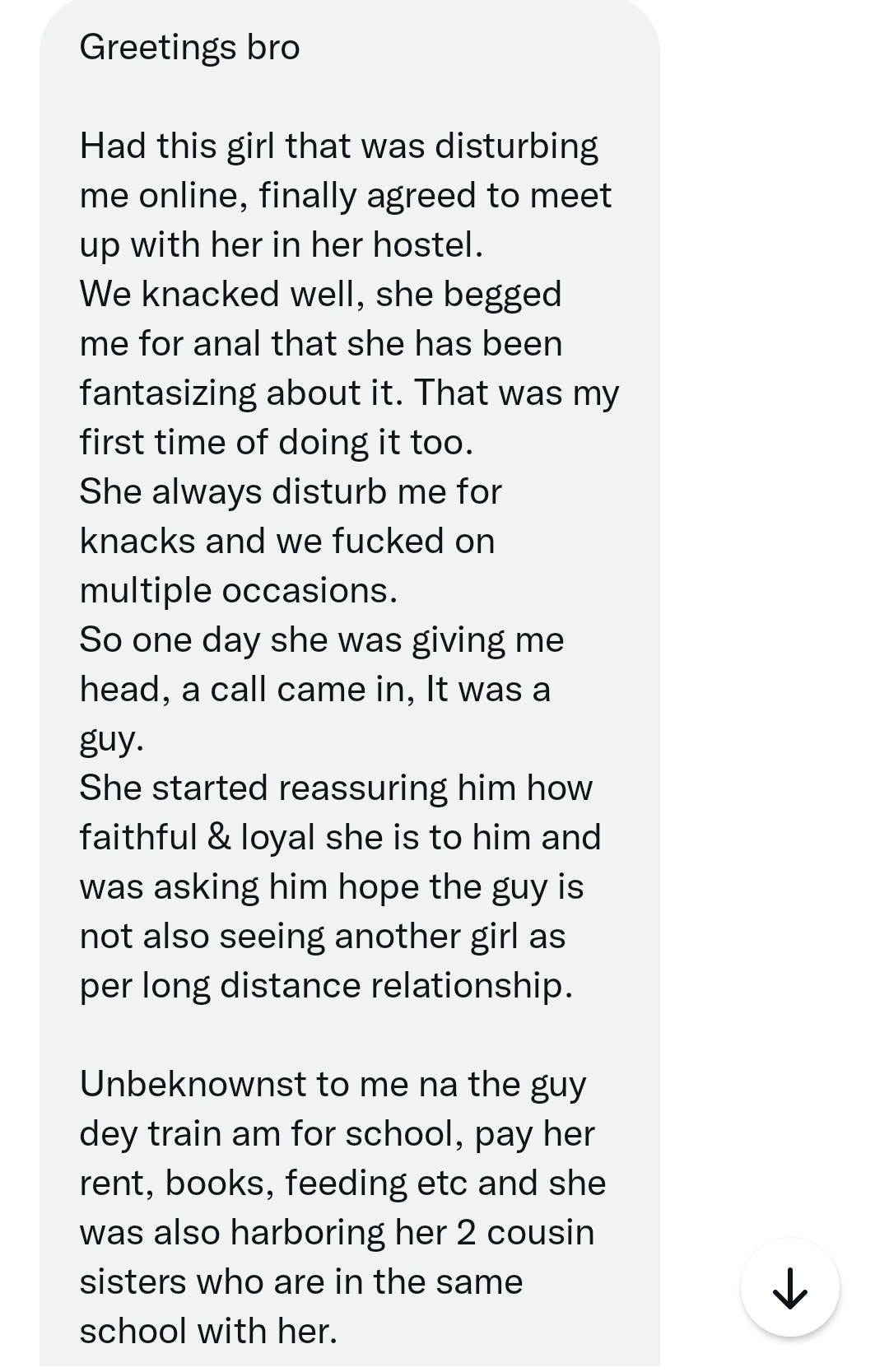Select the line "Had this girl that was disturbing"
The height and width of the screenshot is (1372, 889).
point(338,147)
